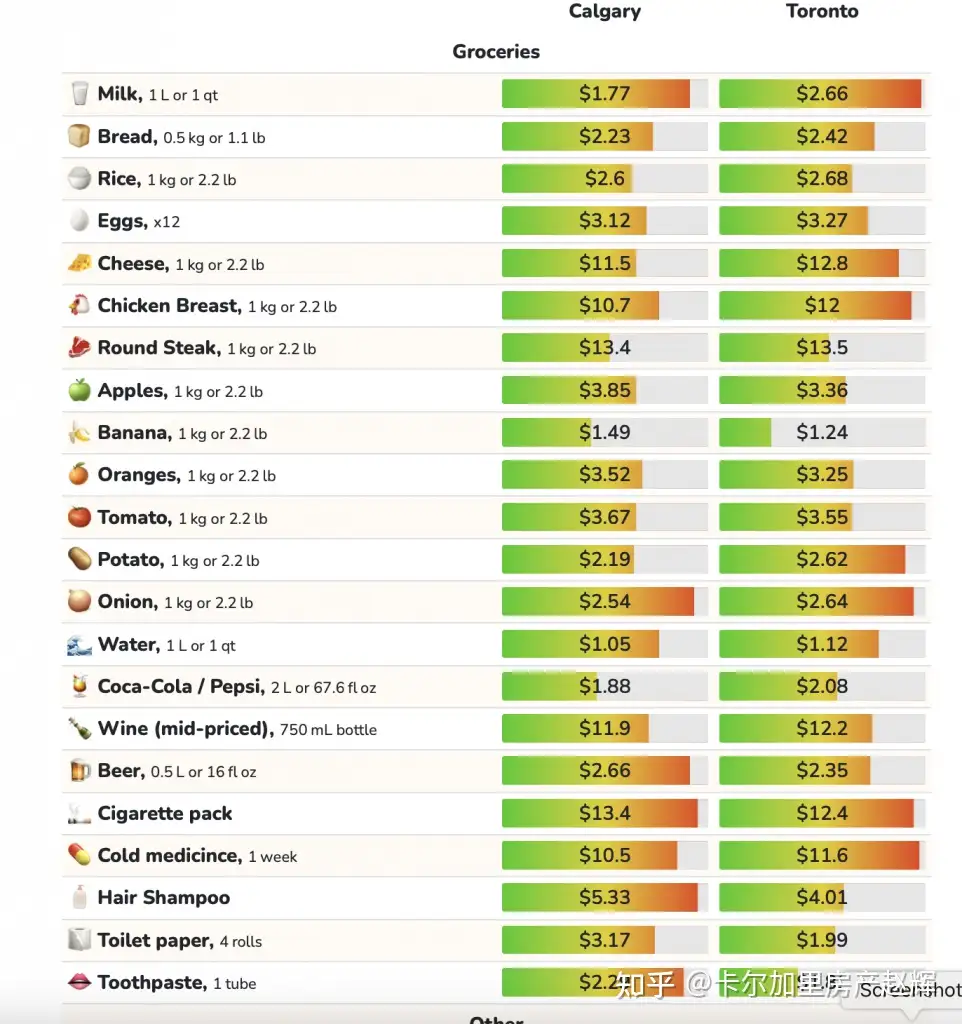Select the Calgary column header

click(x=605, y=12)
